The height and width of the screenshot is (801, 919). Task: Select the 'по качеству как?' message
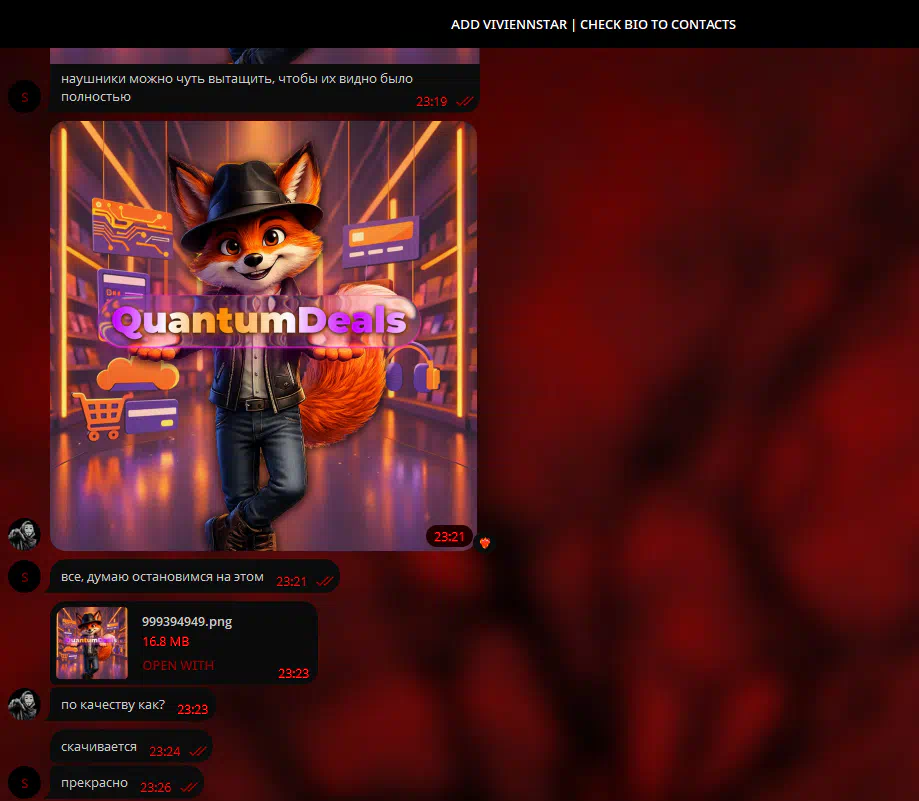click(113, 705)
